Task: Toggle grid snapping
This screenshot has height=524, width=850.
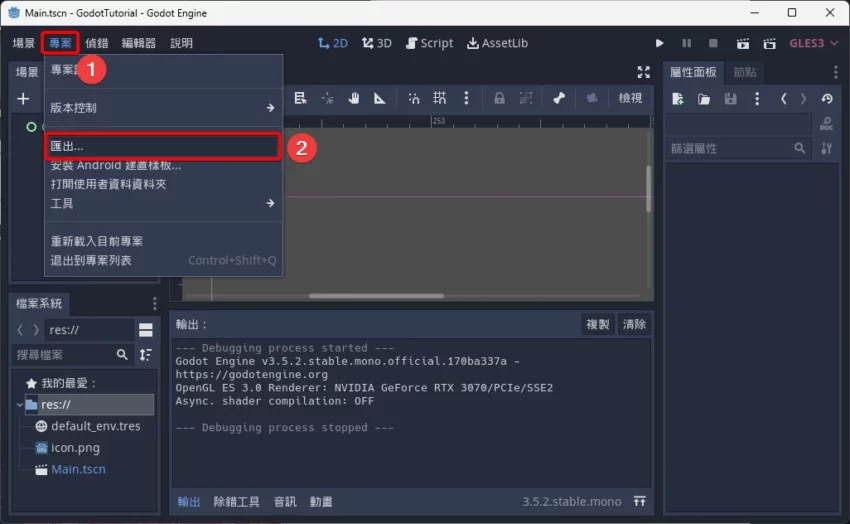Action: click(x=440, y=98)
